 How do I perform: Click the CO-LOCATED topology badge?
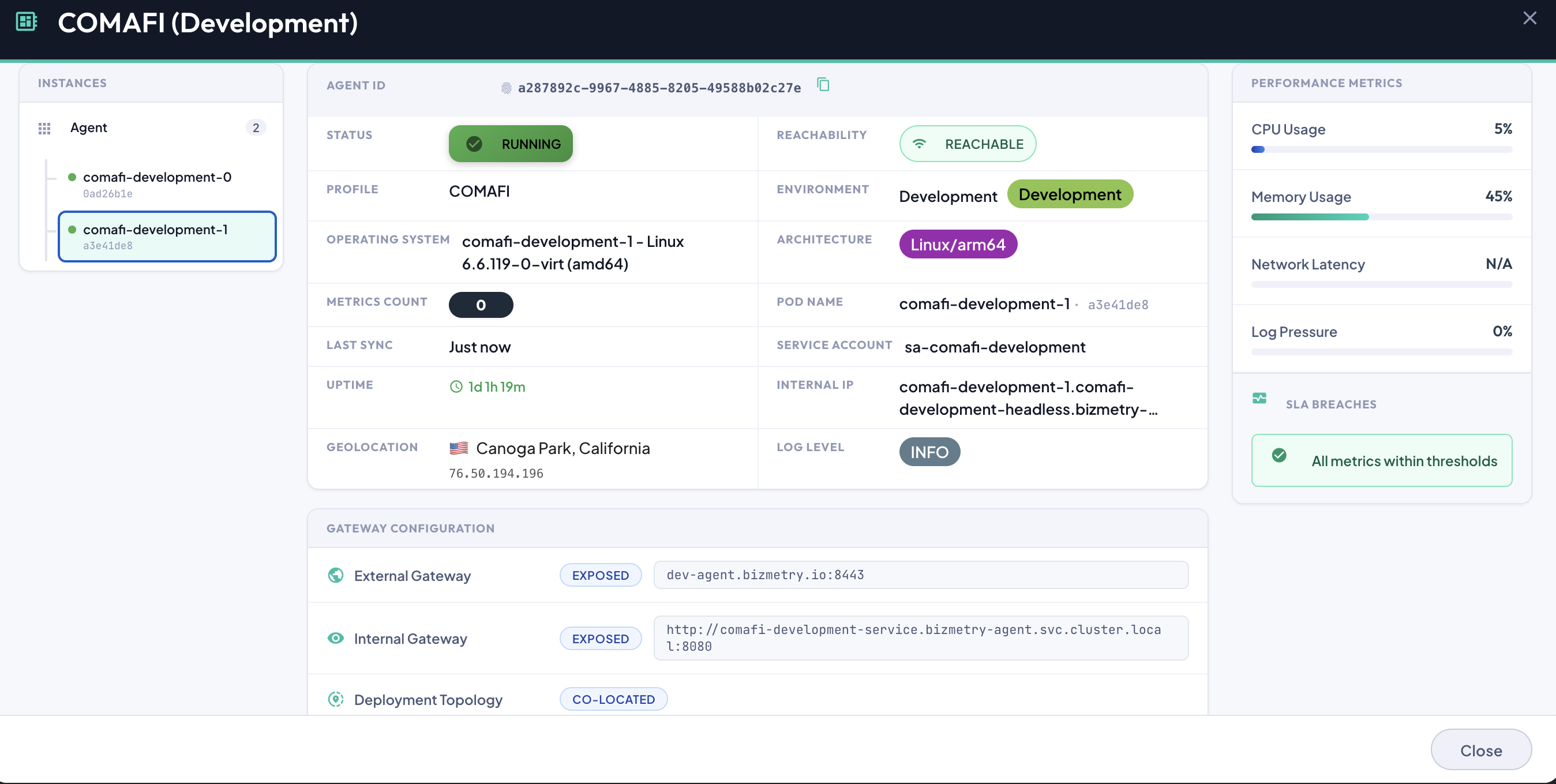pos(613,699)
